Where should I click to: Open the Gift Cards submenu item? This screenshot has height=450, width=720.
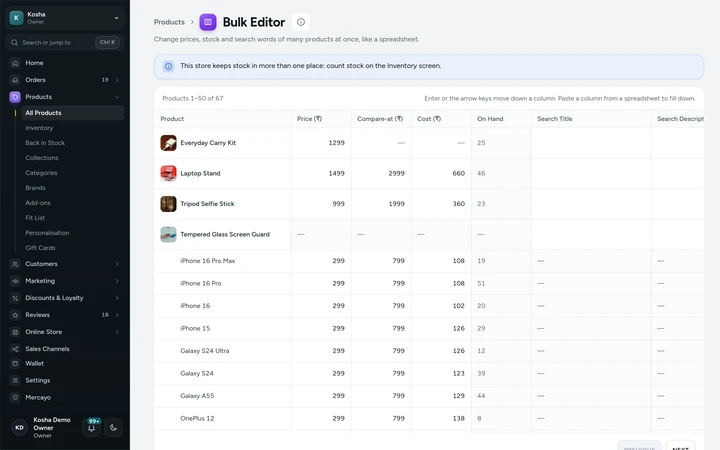coord(73,248)
